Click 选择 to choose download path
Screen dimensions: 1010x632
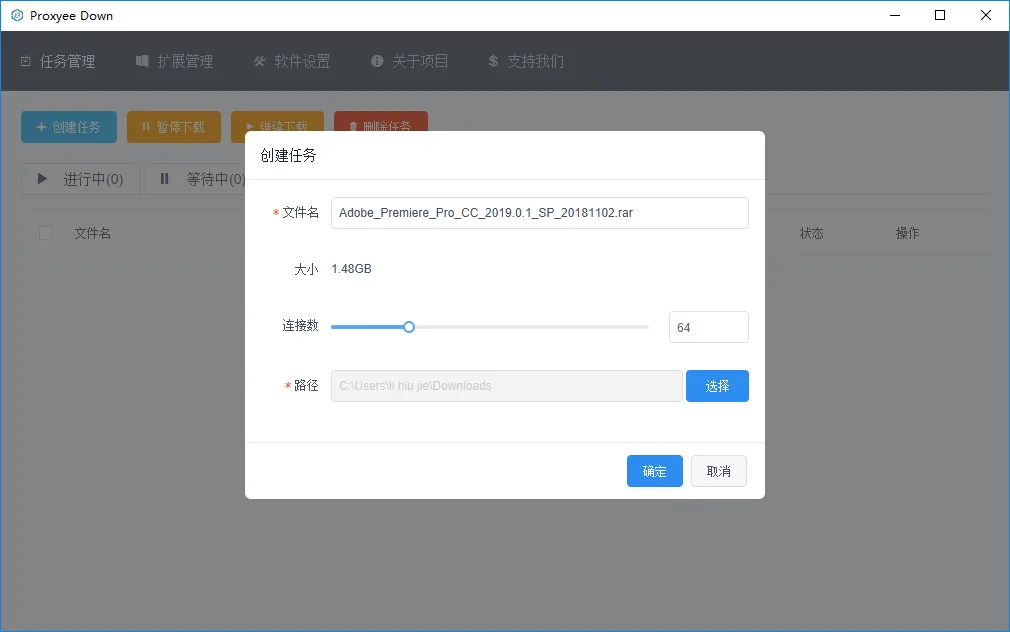tap(717, 386)
